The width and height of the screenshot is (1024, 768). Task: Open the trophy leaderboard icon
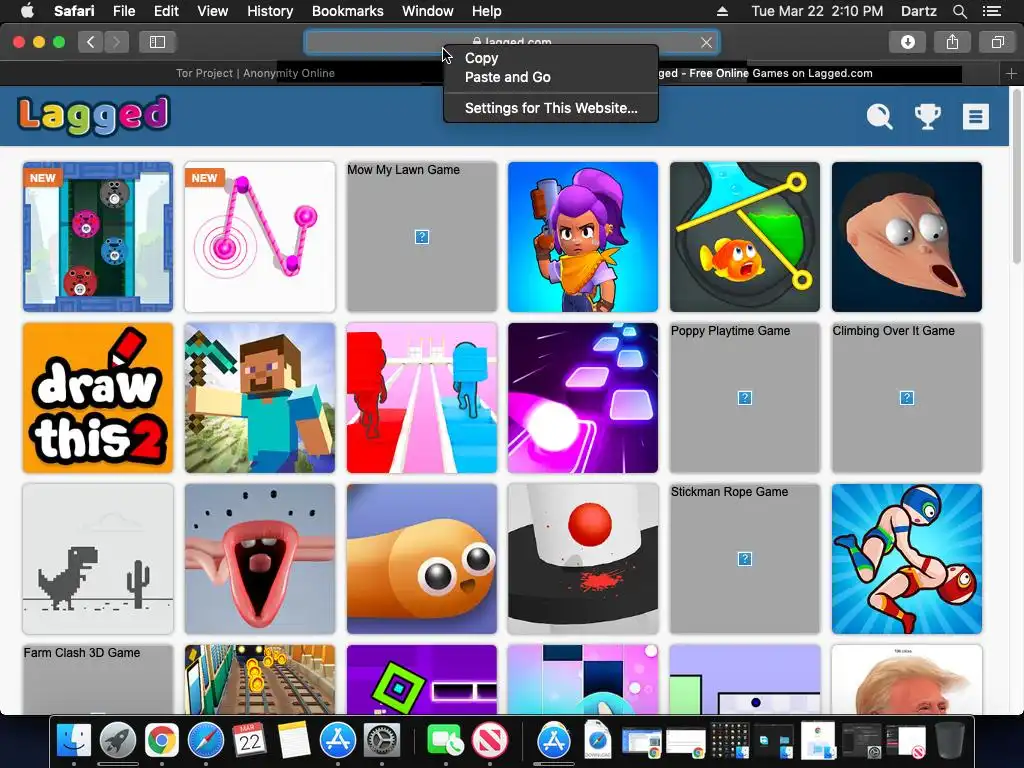tap(927, 117)
